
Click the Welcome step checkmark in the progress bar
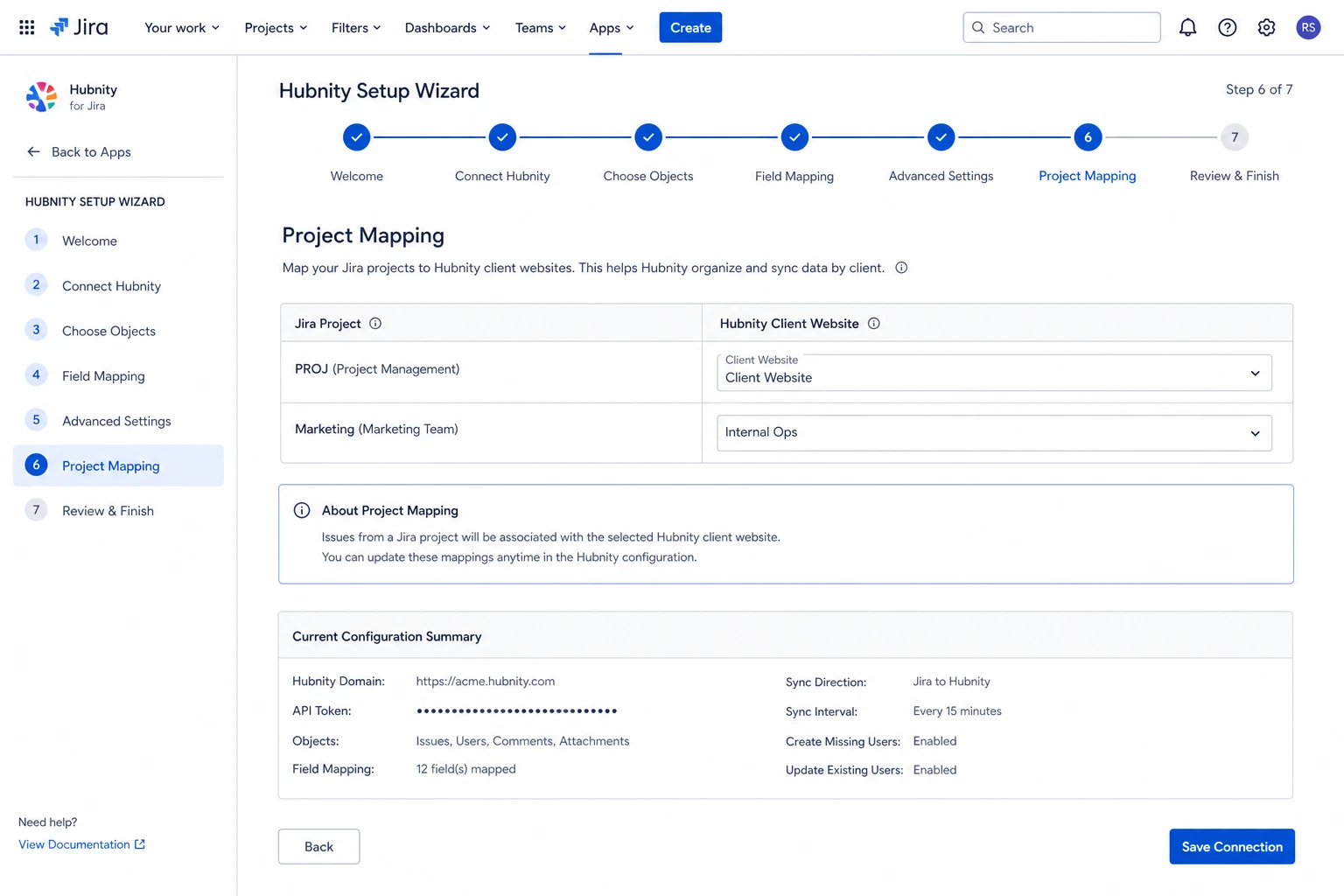click(x=356, y=137)
